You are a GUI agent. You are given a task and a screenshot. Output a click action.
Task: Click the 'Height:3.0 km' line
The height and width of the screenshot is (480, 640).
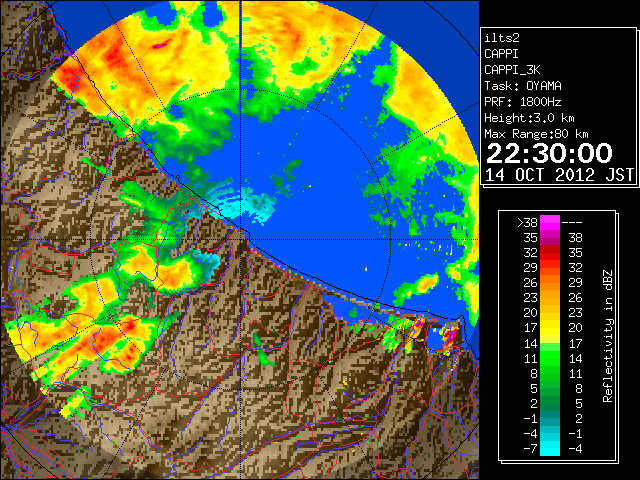point(529,118)
